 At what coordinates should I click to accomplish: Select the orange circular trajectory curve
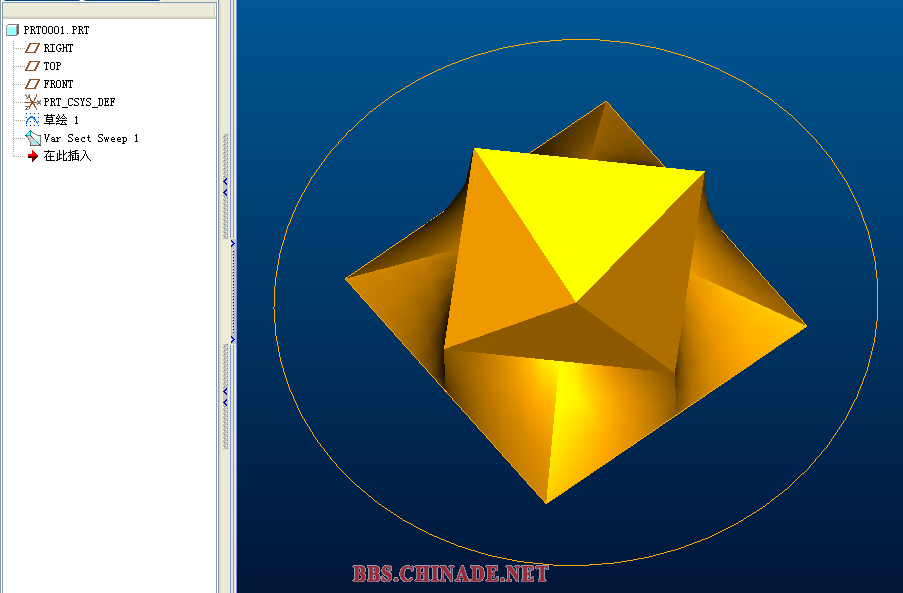(x=276, y=300)
